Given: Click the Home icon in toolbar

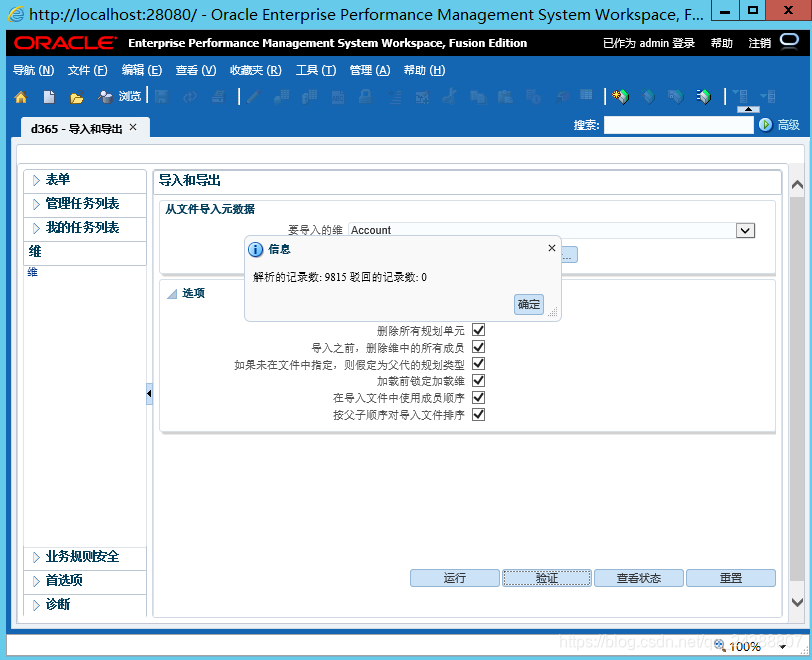Looking at the screenshot, I should (x=21, y=97).
